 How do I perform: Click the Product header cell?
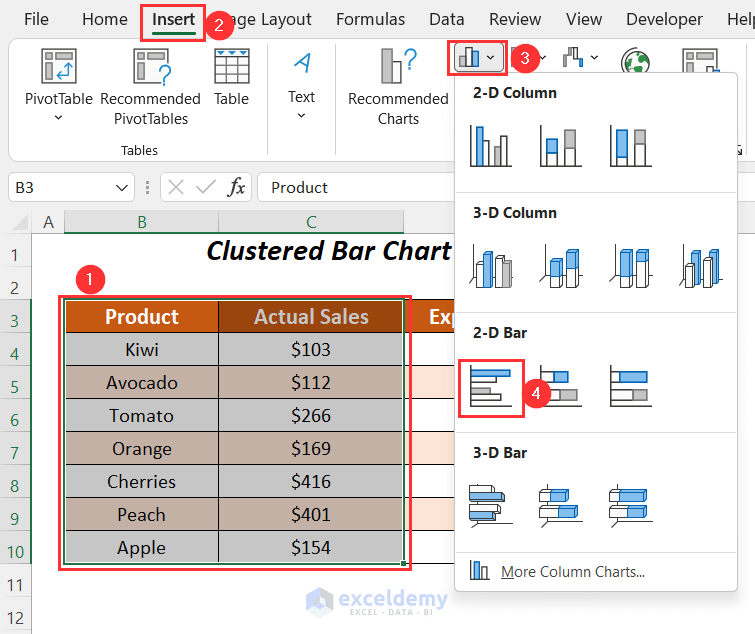click(x=142, y=316)
